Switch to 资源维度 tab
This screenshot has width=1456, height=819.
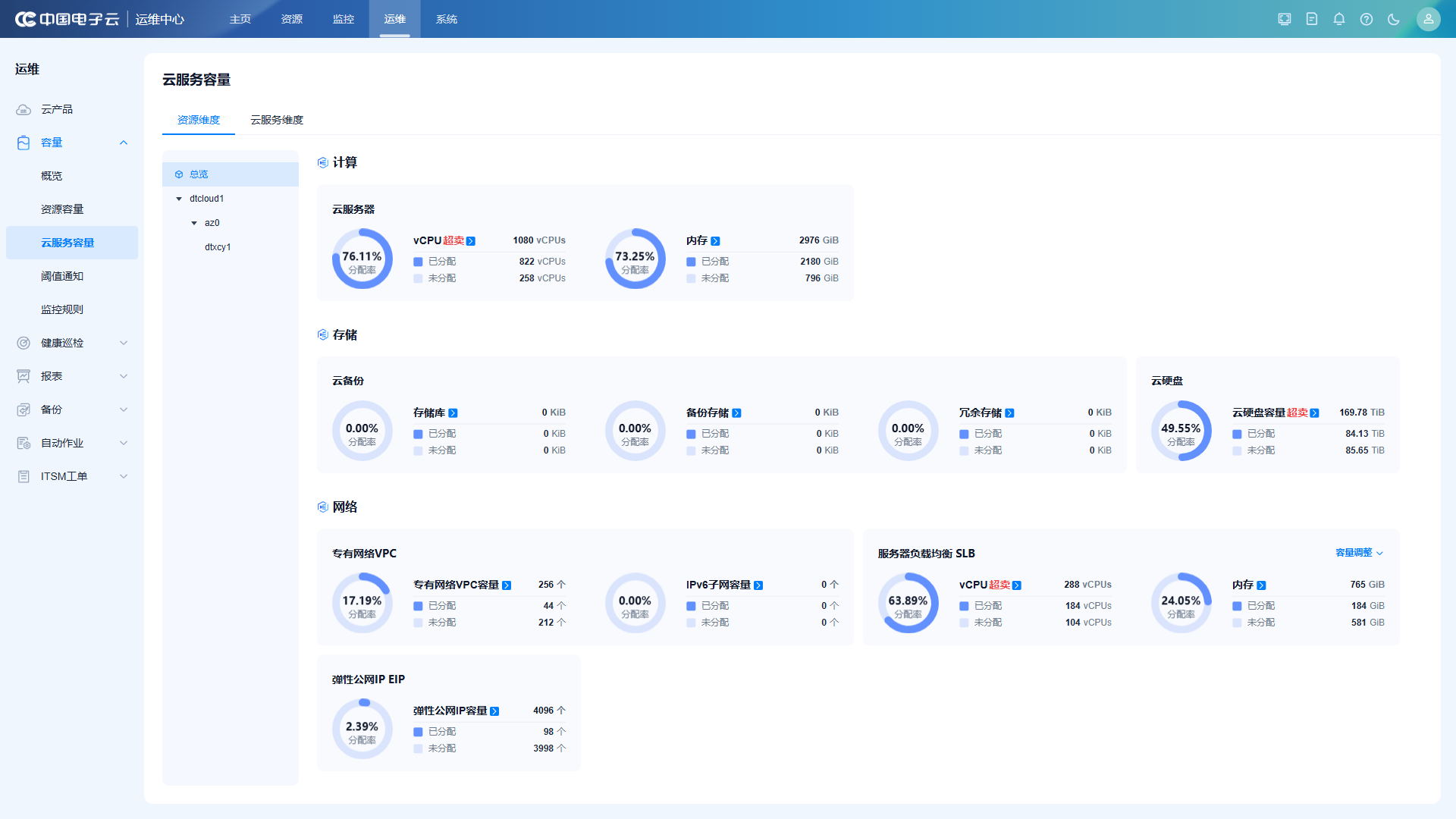pyautogui.click(x=199, y=120)
